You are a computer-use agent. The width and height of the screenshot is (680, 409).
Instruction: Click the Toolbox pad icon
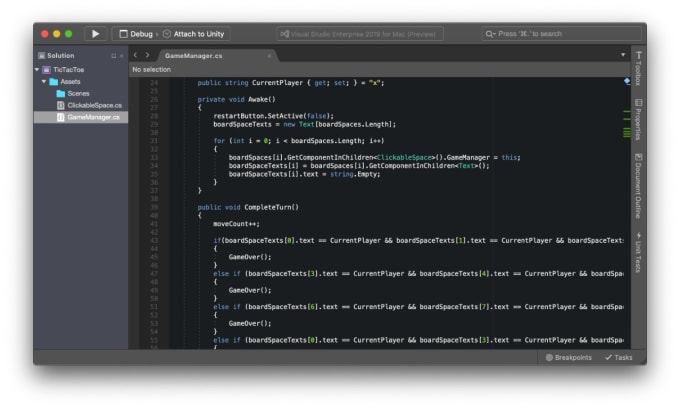[638, 55]
